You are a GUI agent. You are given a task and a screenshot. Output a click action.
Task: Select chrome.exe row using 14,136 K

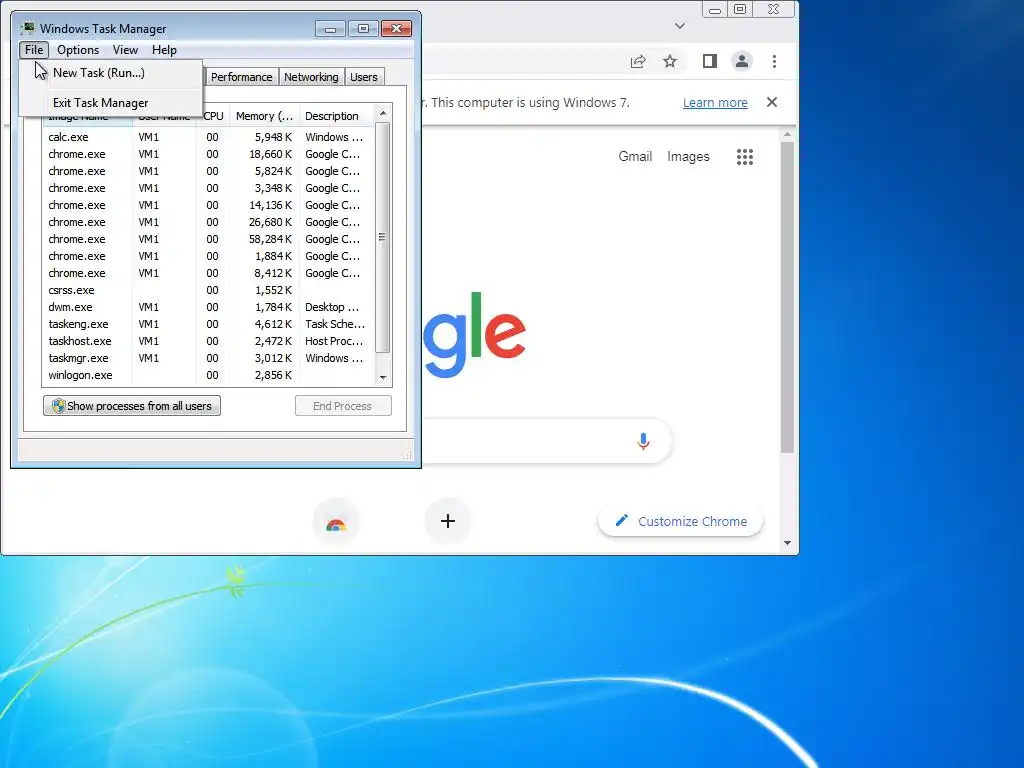pos(209,205)
